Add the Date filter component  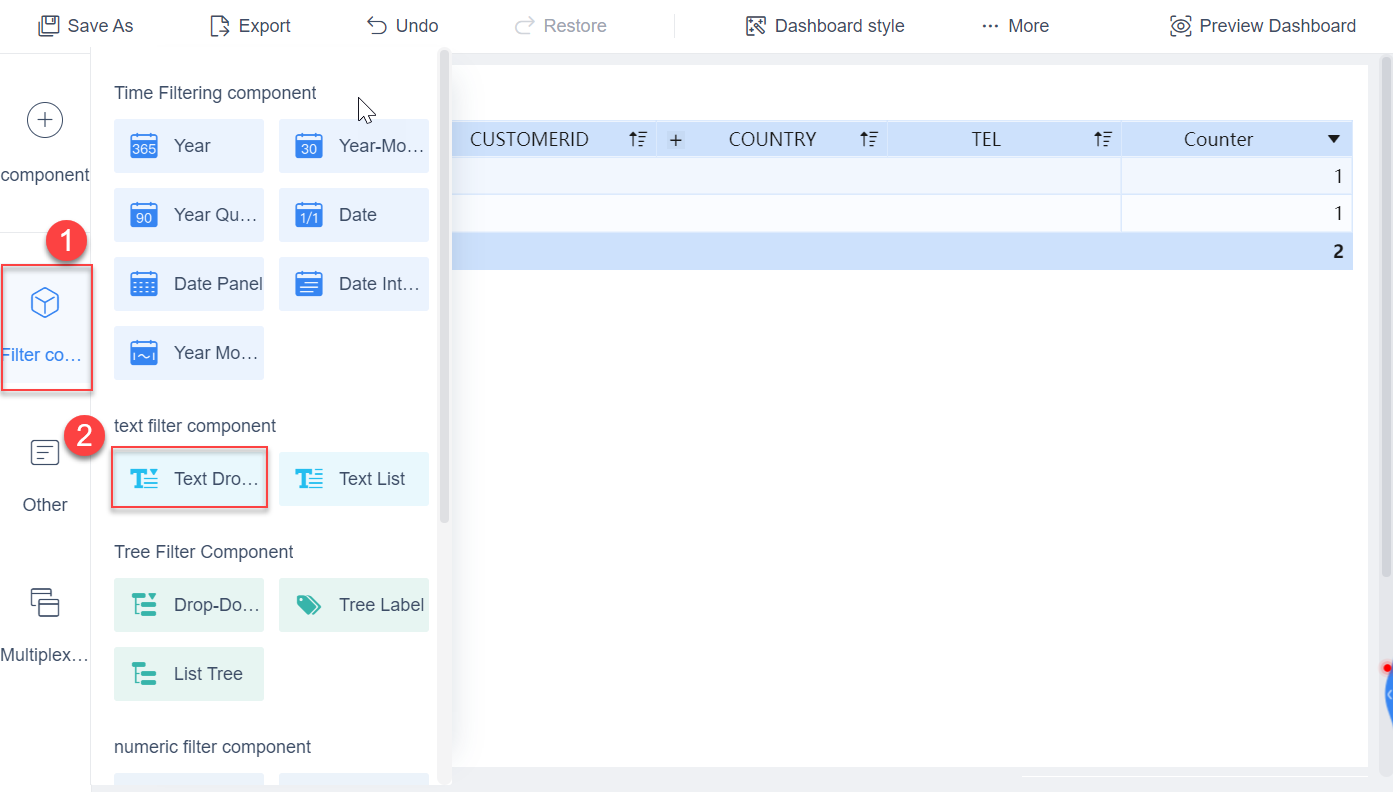pyautogui.click(x=354, y=215)
